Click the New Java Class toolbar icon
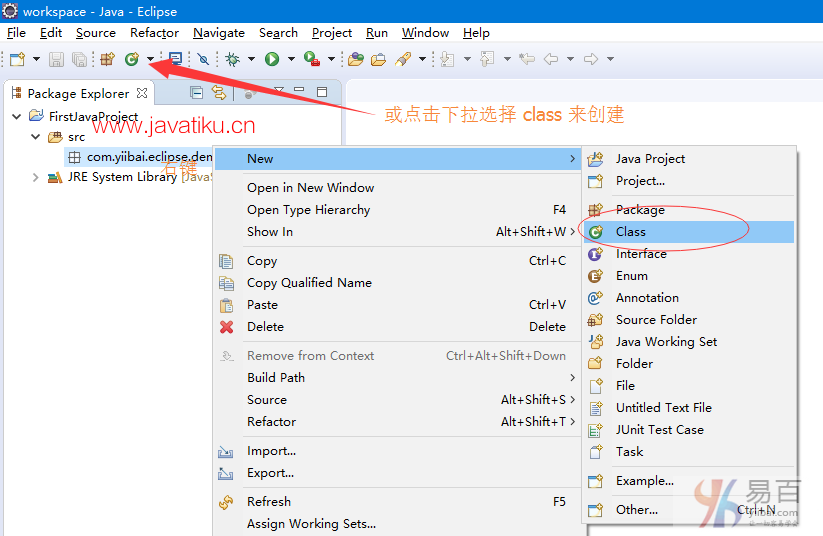Viewport: 823px width, 536px height. click(132, 59)
